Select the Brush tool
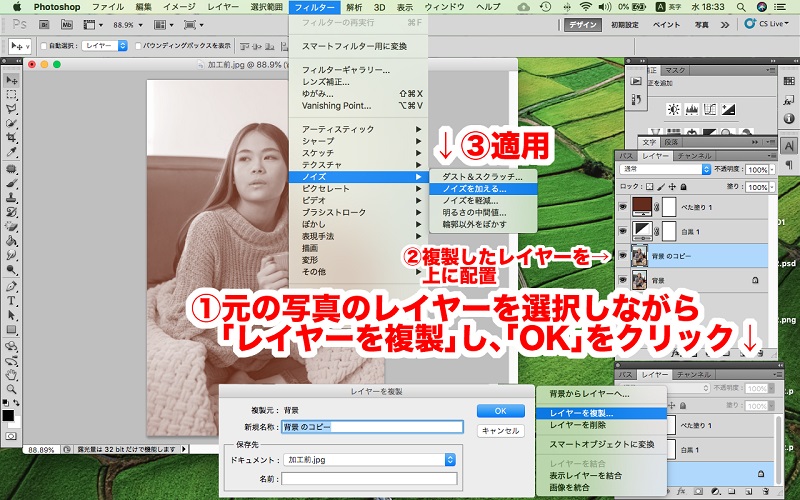This screenshot has height=500, width=800. [x=11, y=183]
